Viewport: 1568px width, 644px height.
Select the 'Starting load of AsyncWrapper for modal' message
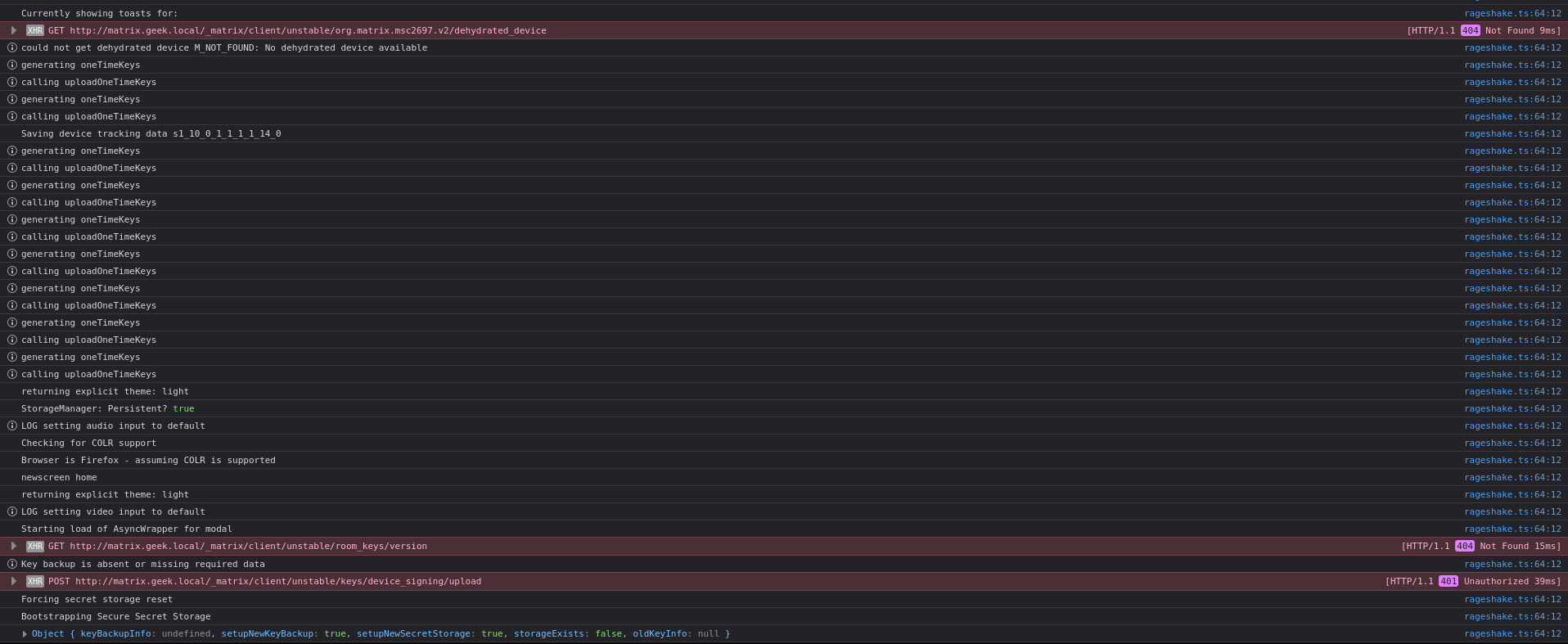(x=127, y=529)
